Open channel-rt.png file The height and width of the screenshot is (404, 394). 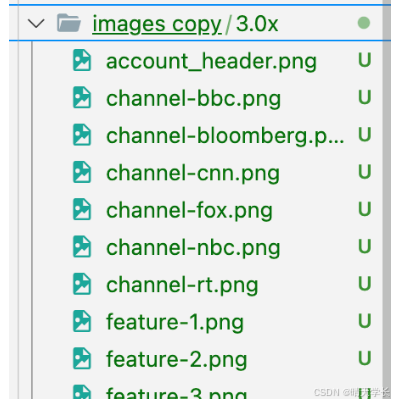point(182,286)
